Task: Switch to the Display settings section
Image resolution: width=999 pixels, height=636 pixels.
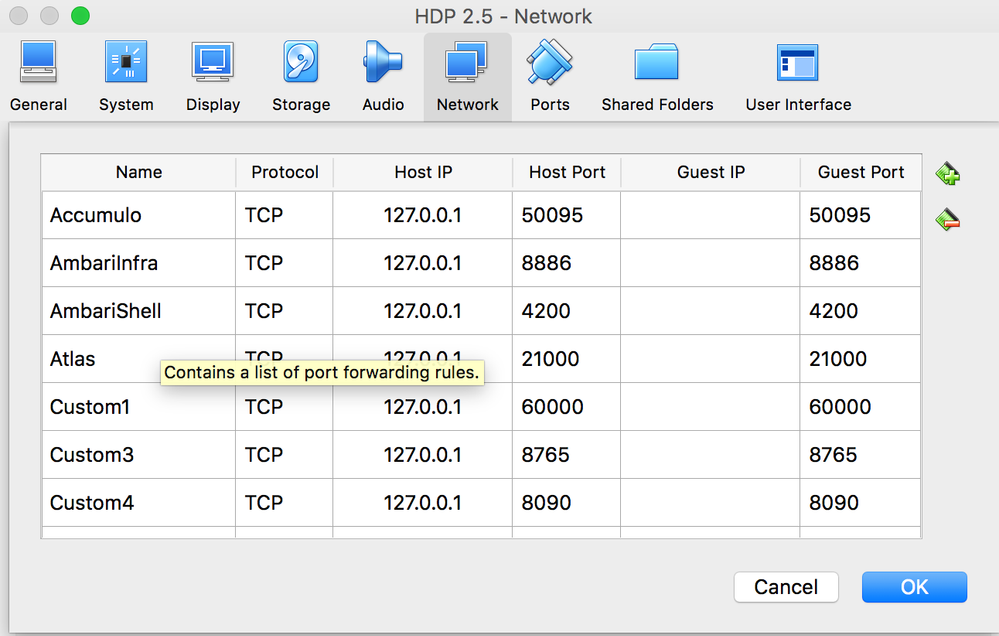Action: pos(213,77)
